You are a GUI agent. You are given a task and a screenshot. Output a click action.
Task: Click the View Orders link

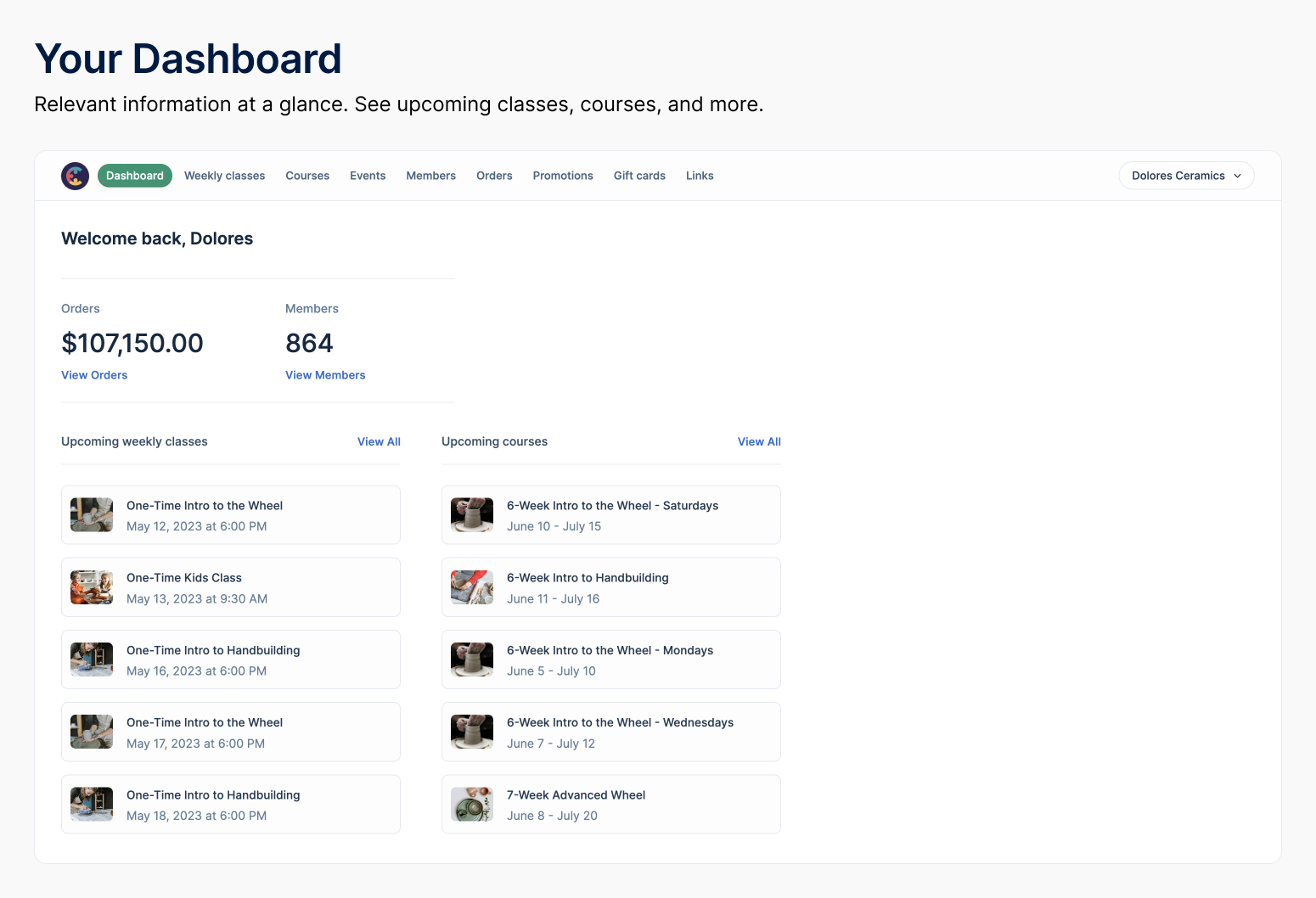(x=94, y=374)
